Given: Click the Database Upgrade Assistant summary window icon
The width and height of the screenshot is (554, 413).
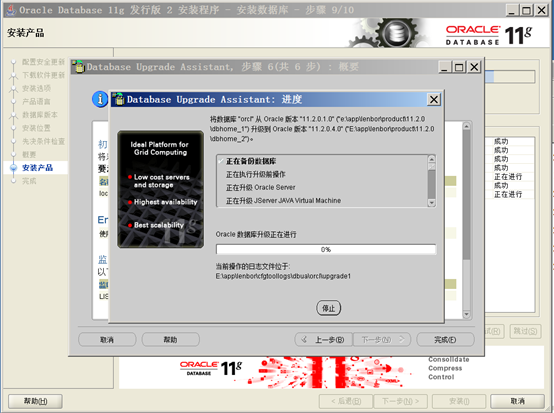Looking at the screenshot, I should (79, 66).
